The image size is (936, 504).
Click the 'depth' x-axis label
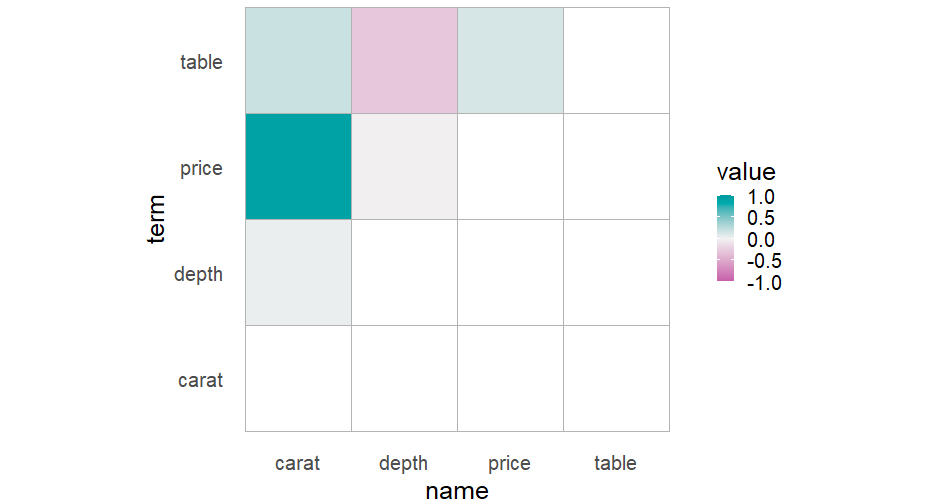(x=404, y=463)
